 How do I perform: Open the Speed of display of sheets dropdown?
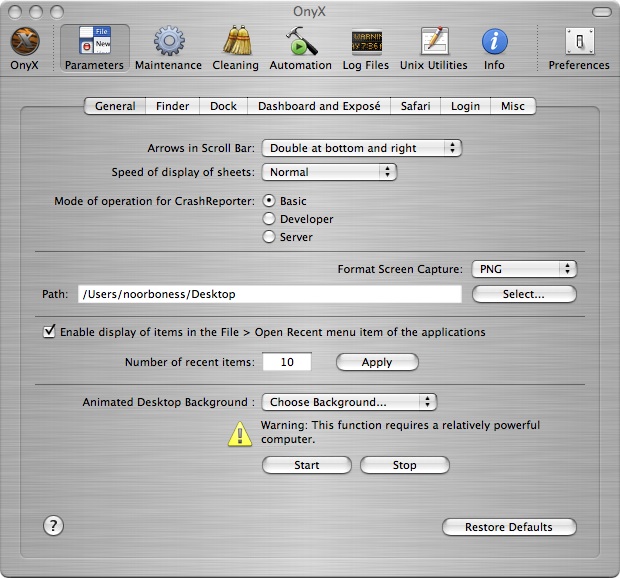329,172
